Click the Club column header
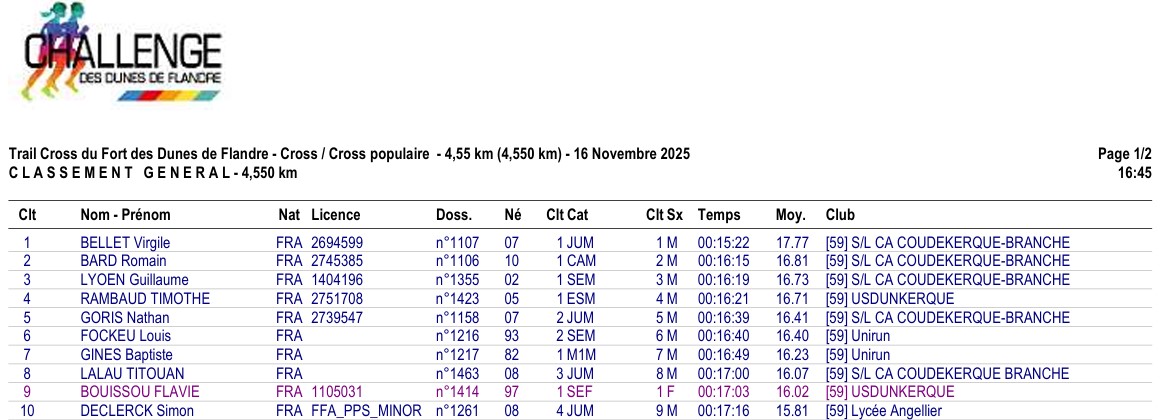This screenshot has width=1170, height=420. [840, 215]
